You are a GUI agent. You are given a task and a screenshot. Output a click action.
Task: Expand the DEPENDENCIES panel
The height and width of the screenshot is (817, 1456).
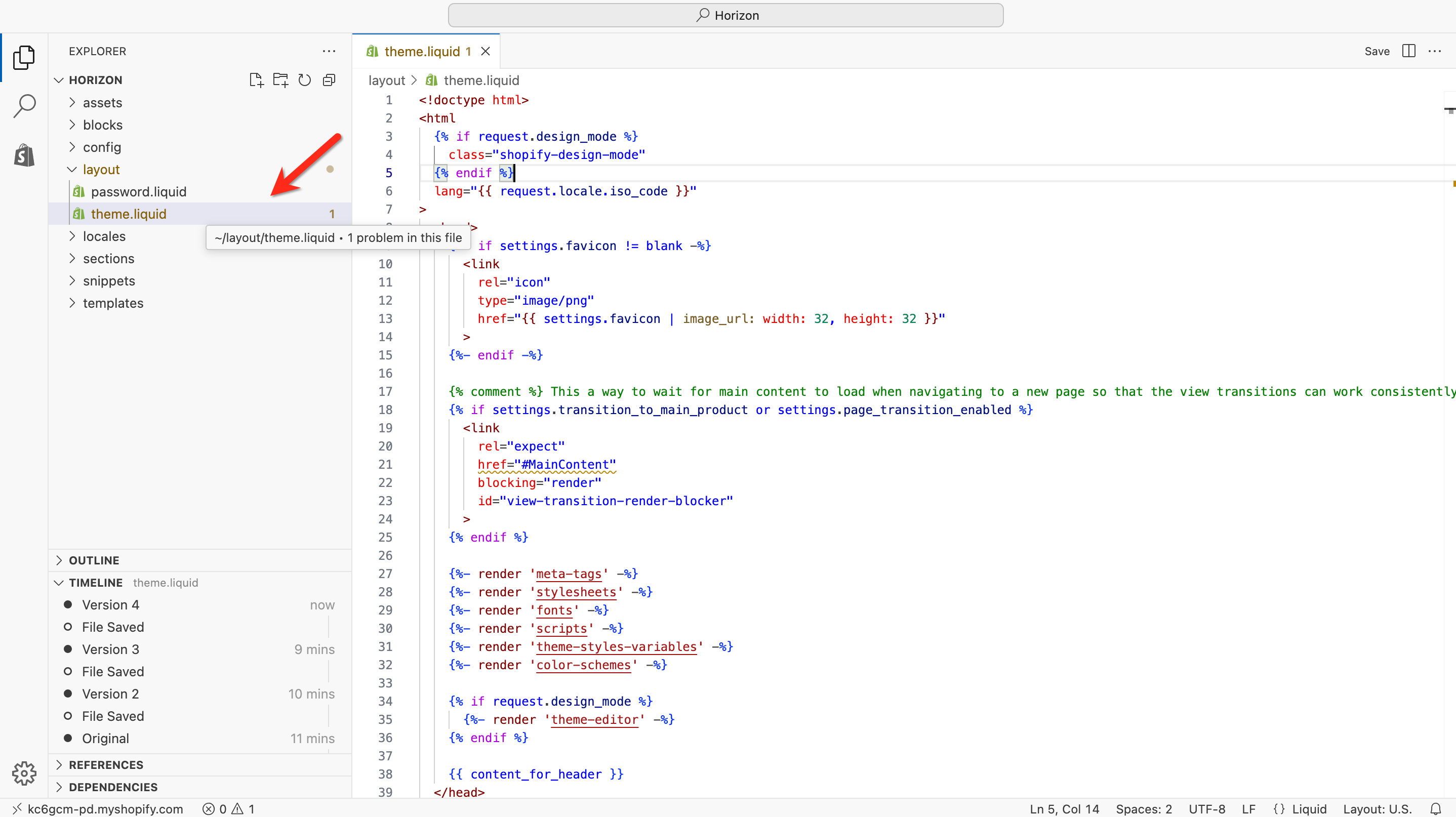113,787
